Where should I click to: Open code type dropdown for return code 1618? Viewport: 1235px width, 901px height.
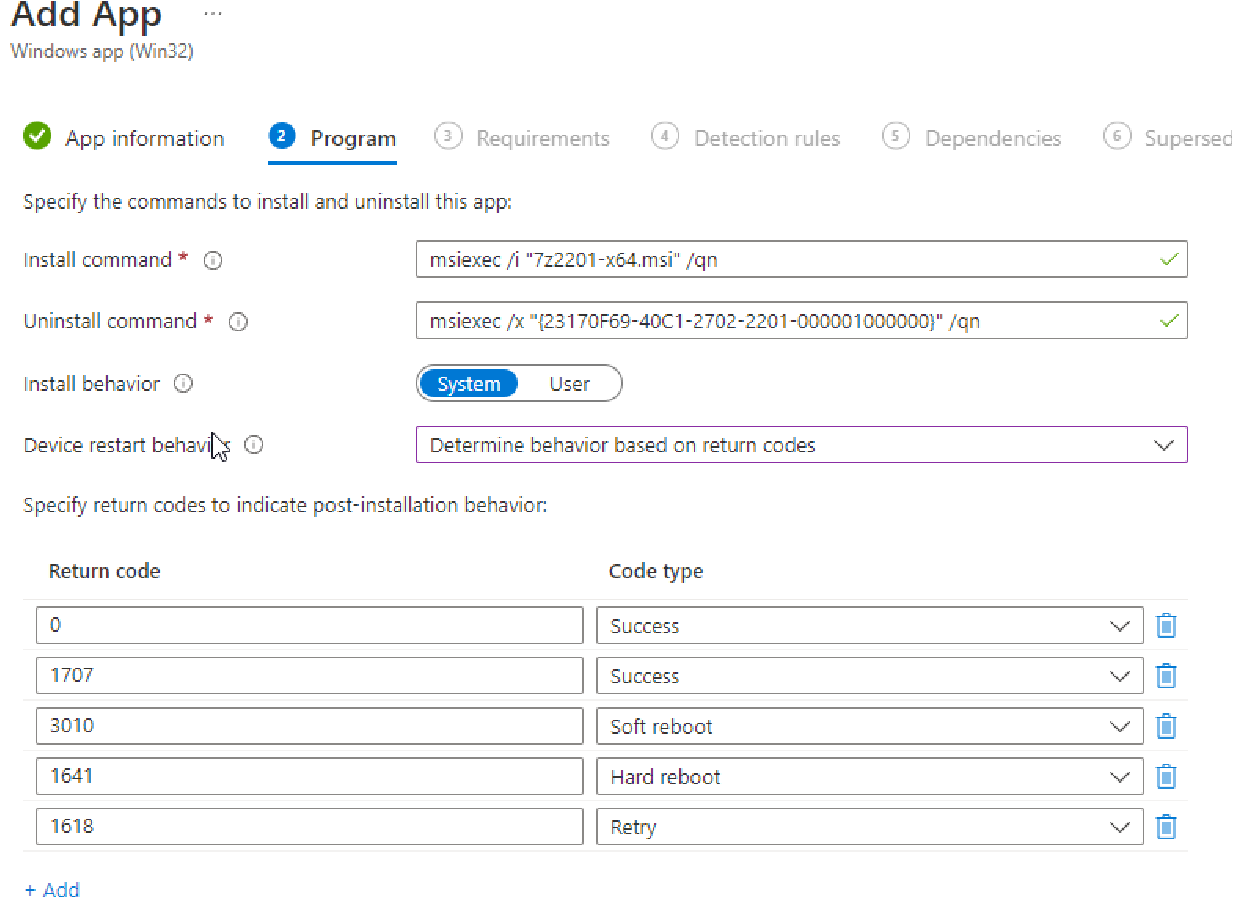pos(1120,826)
